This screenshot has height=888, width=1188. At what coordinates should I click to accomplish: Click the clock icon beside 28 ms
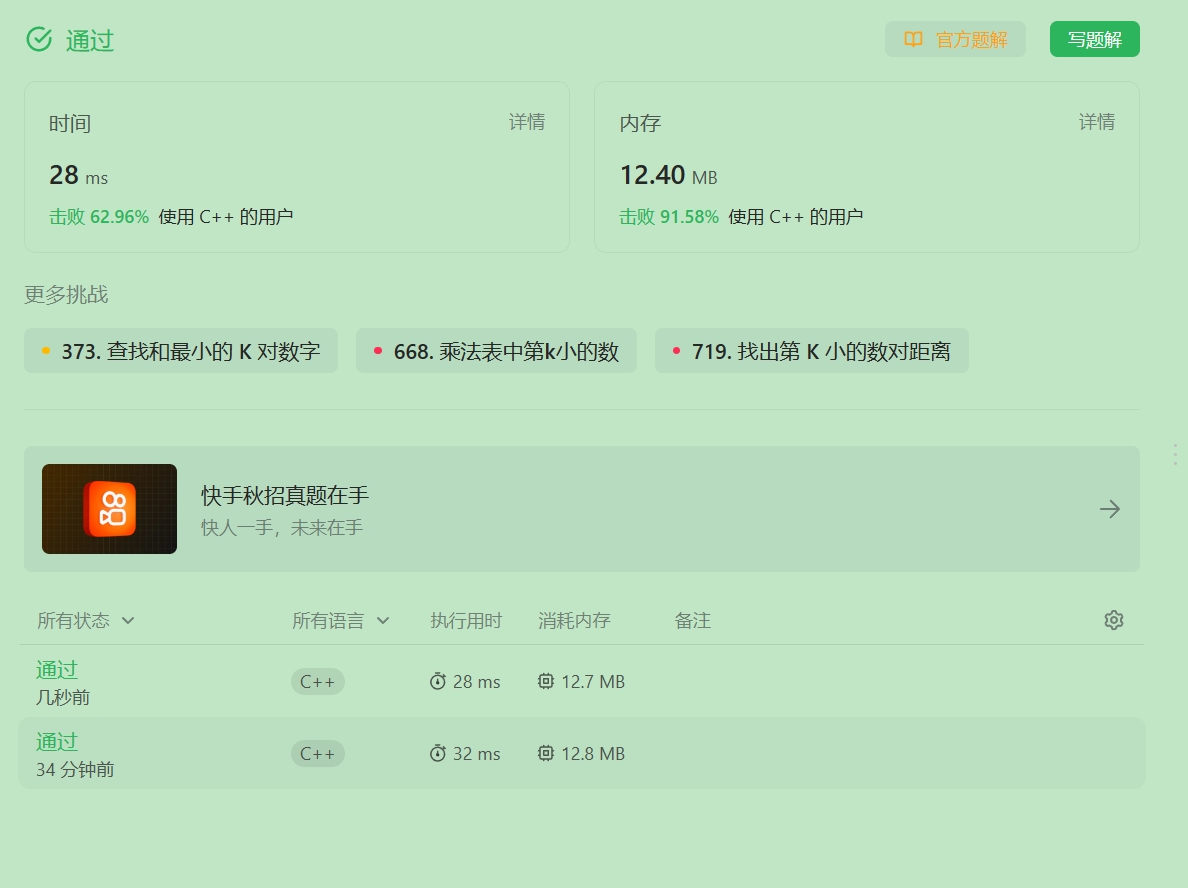click(438, 682)
